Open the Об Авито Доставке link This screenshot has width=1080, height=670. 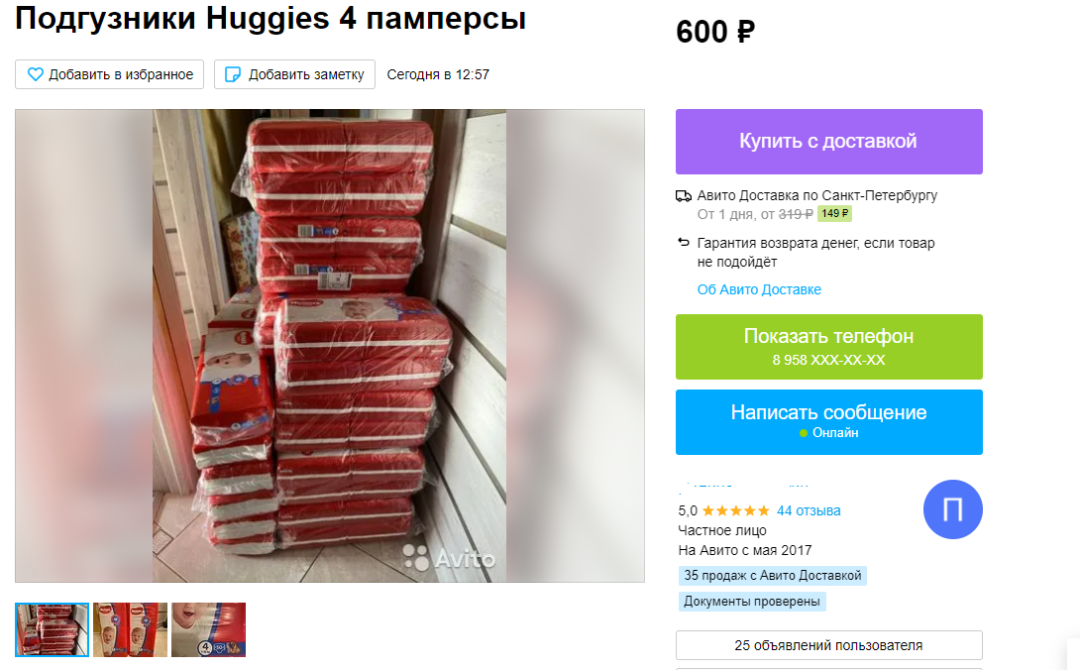click(x=758, y=289)
